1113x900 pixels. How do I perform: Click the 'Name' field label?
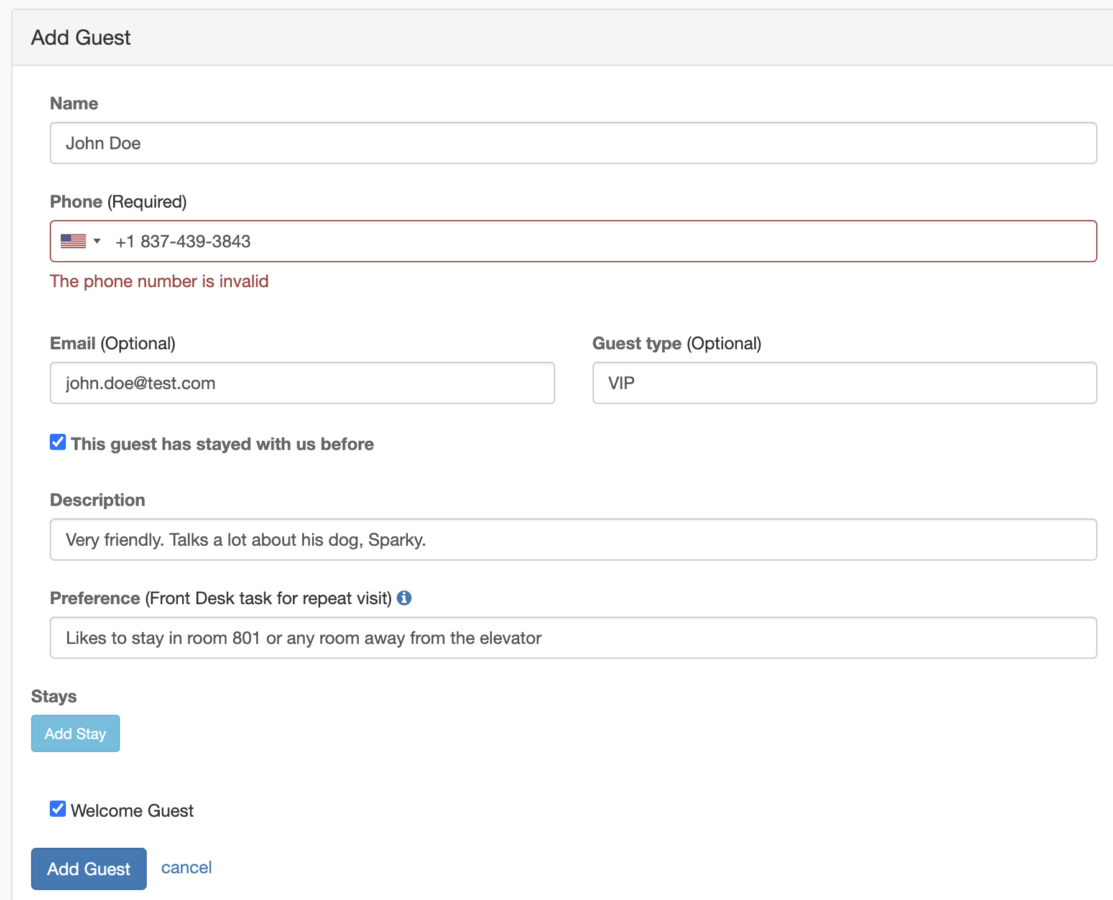click(74, 104)
